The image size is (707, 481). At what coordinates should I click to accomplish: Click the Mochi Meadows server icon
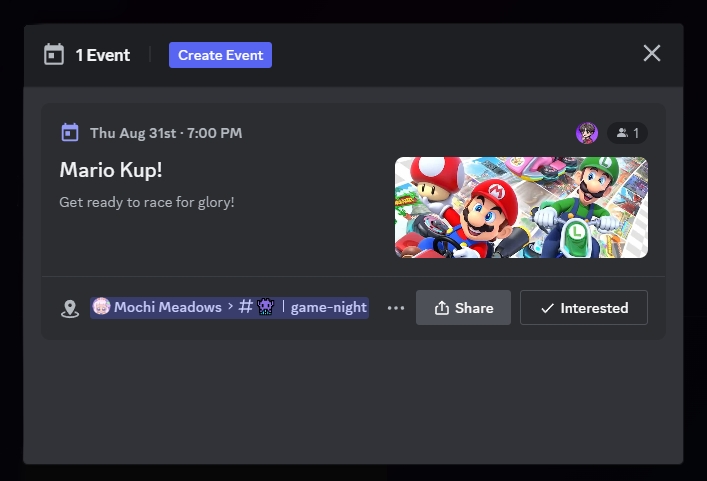coord(101,307)
